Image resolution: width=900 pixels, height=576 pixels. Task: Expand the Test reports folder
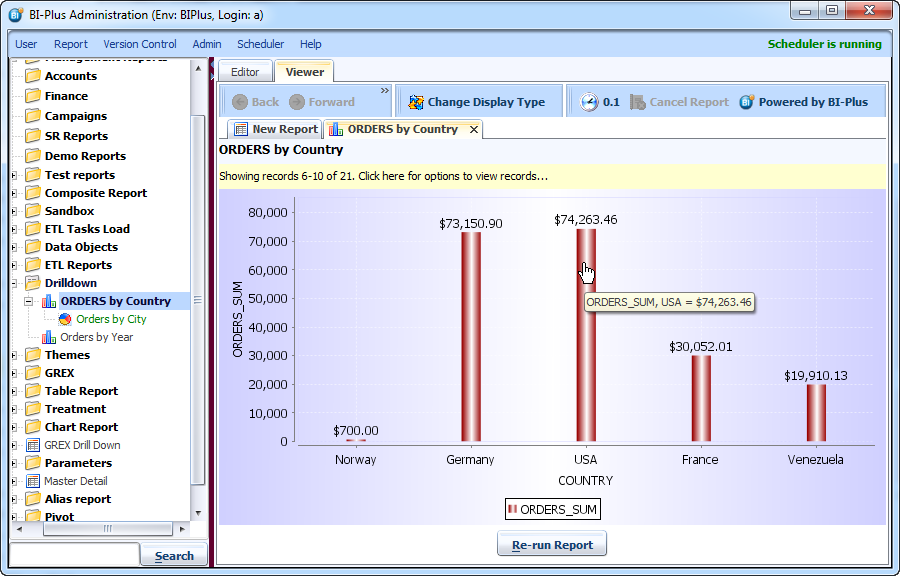pyautogui.click(x=14, y=175)
